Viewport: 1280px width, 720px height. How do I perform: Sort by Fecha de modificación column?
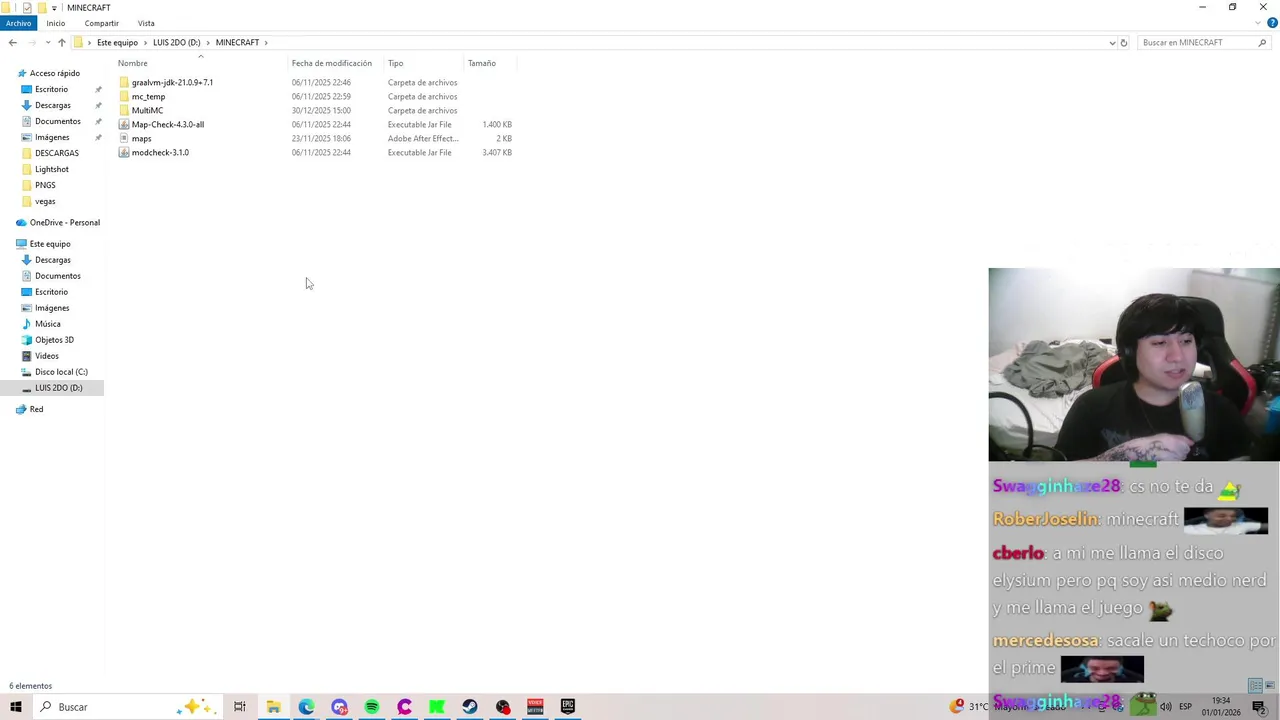coord(331,63)
